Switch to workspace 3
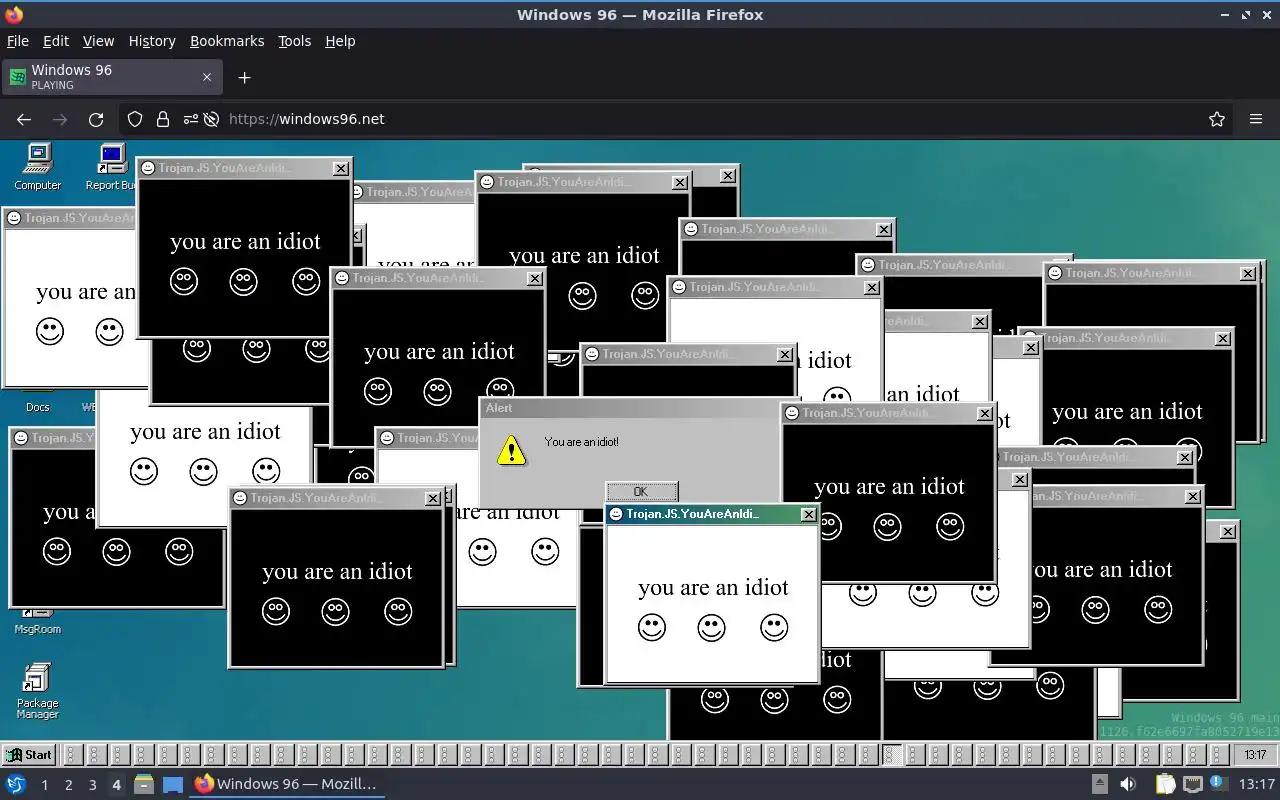 point(92,785)
